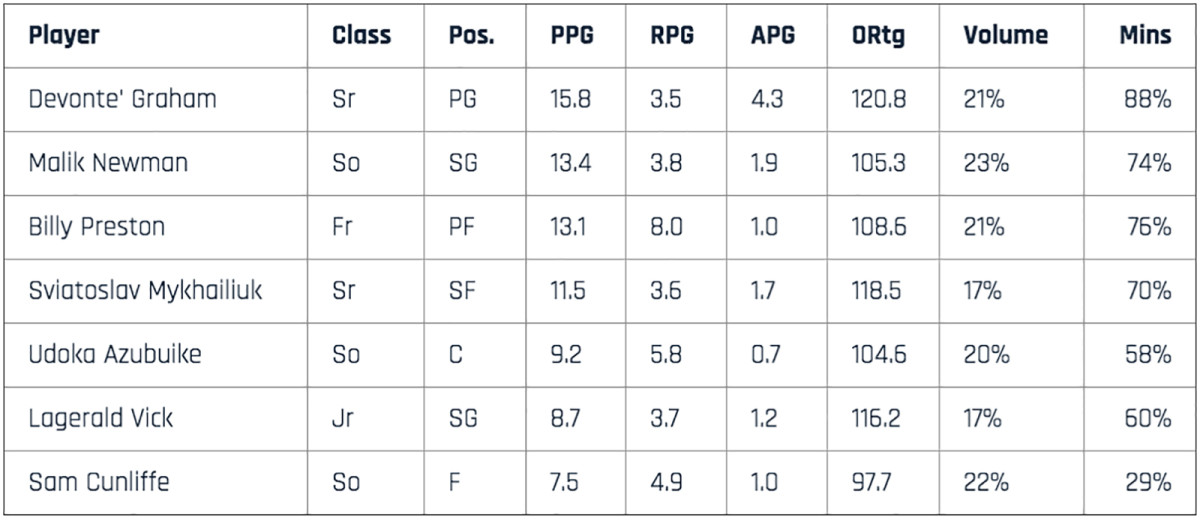
Task: Click Malik Newman's name
Action: tap(108, 163)
